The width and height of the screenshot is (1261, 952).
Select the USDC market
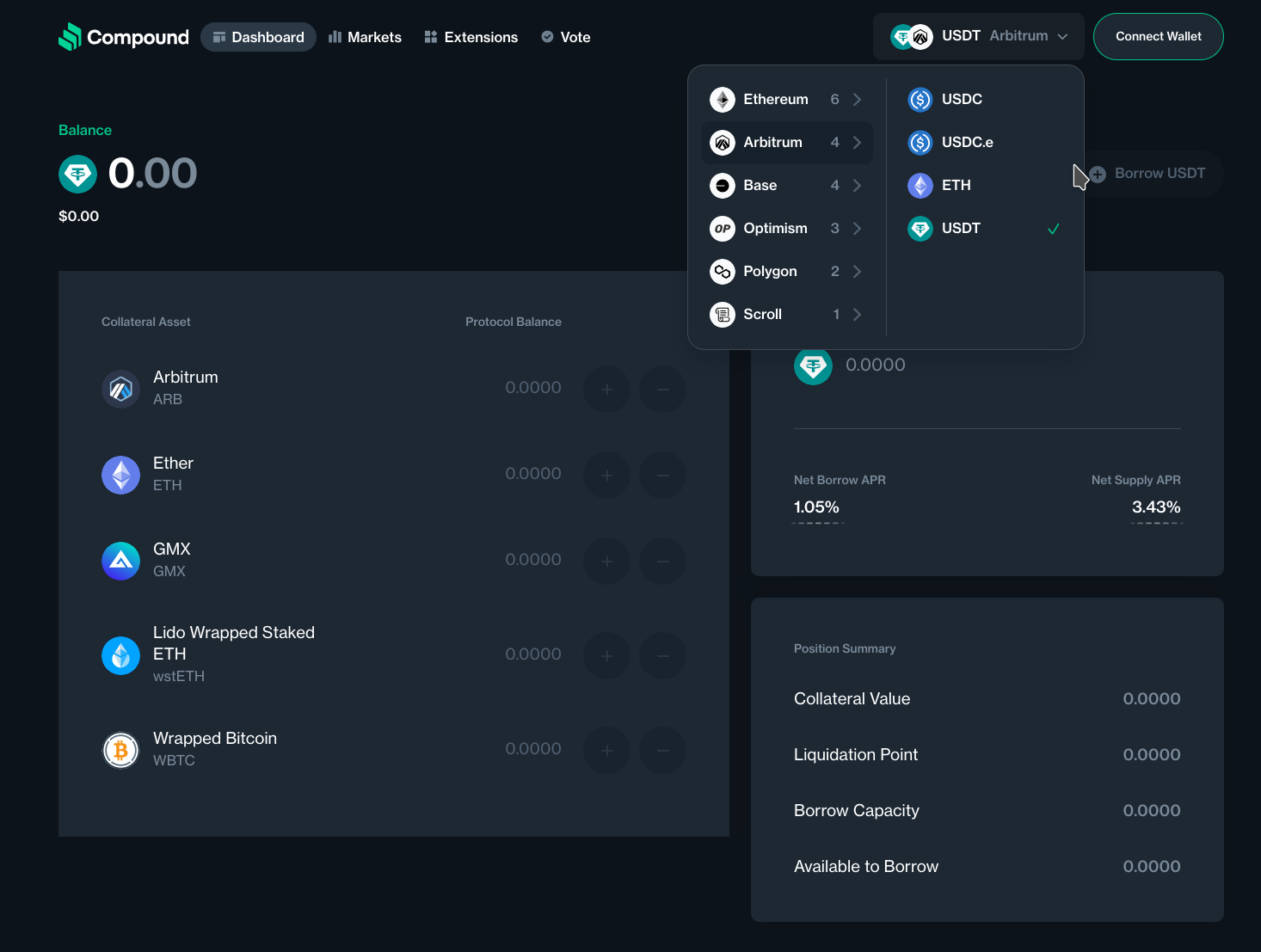pos(985,100)
